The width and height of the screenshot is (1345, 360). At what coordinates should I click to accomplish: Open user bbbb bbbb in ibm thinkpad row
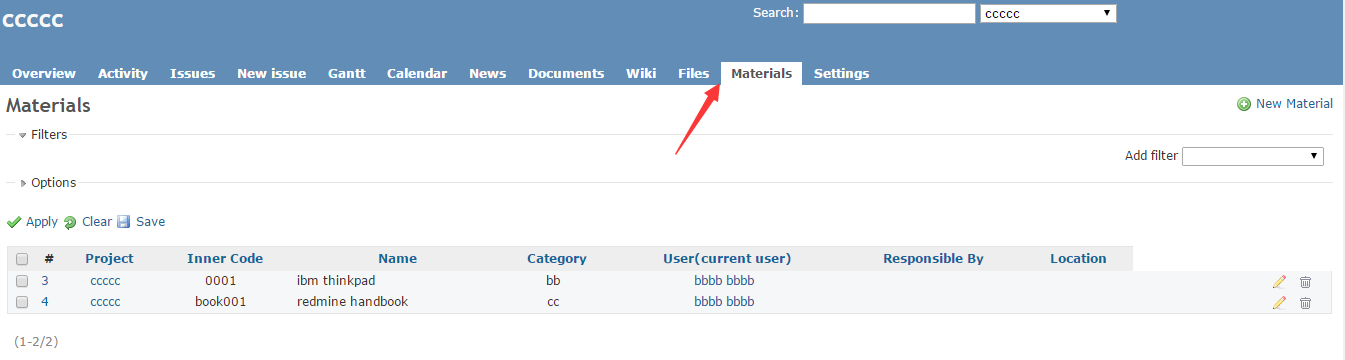tap(724, 282)
